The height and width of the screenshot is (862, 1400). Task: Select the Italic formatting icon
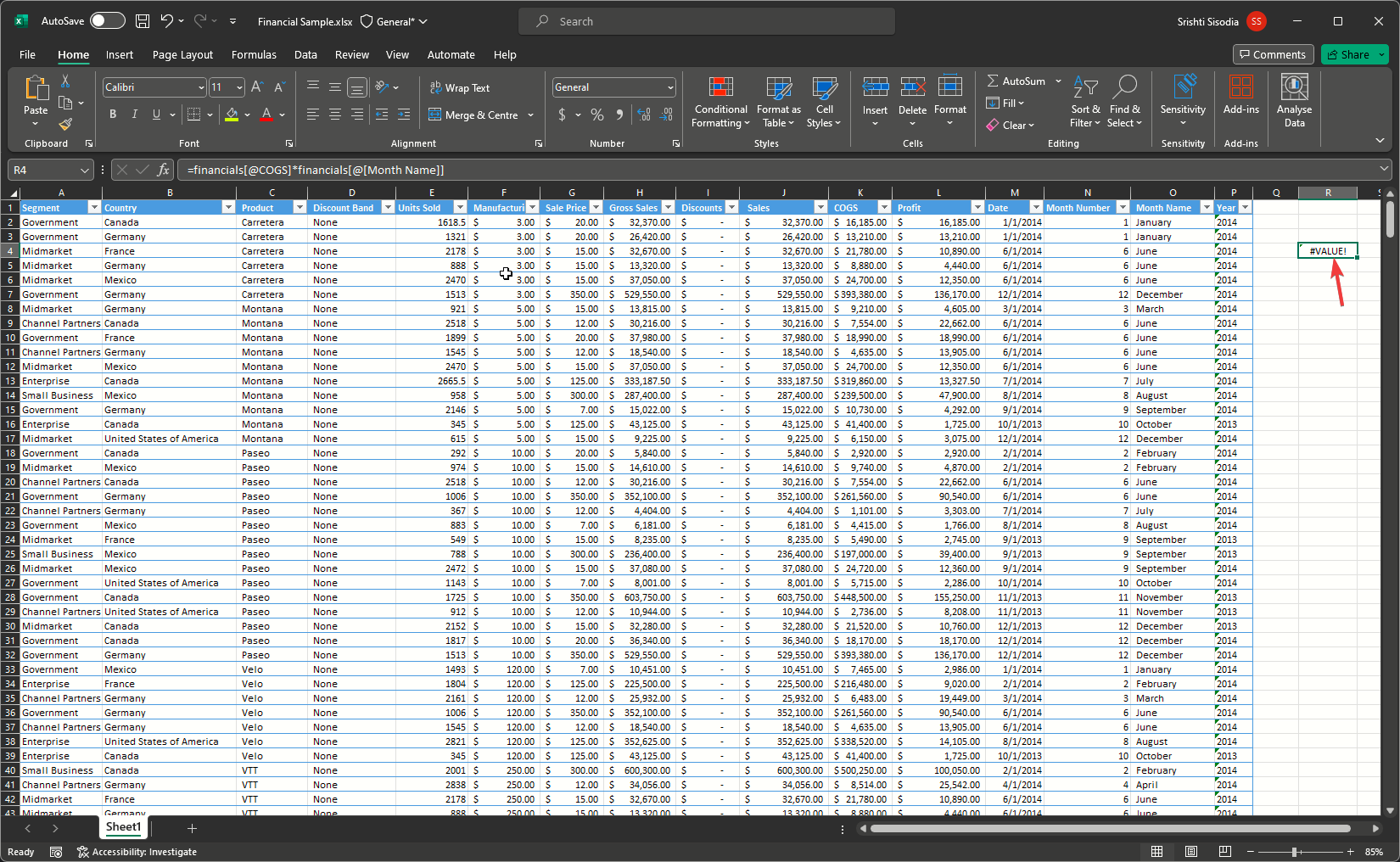(135, 115)
